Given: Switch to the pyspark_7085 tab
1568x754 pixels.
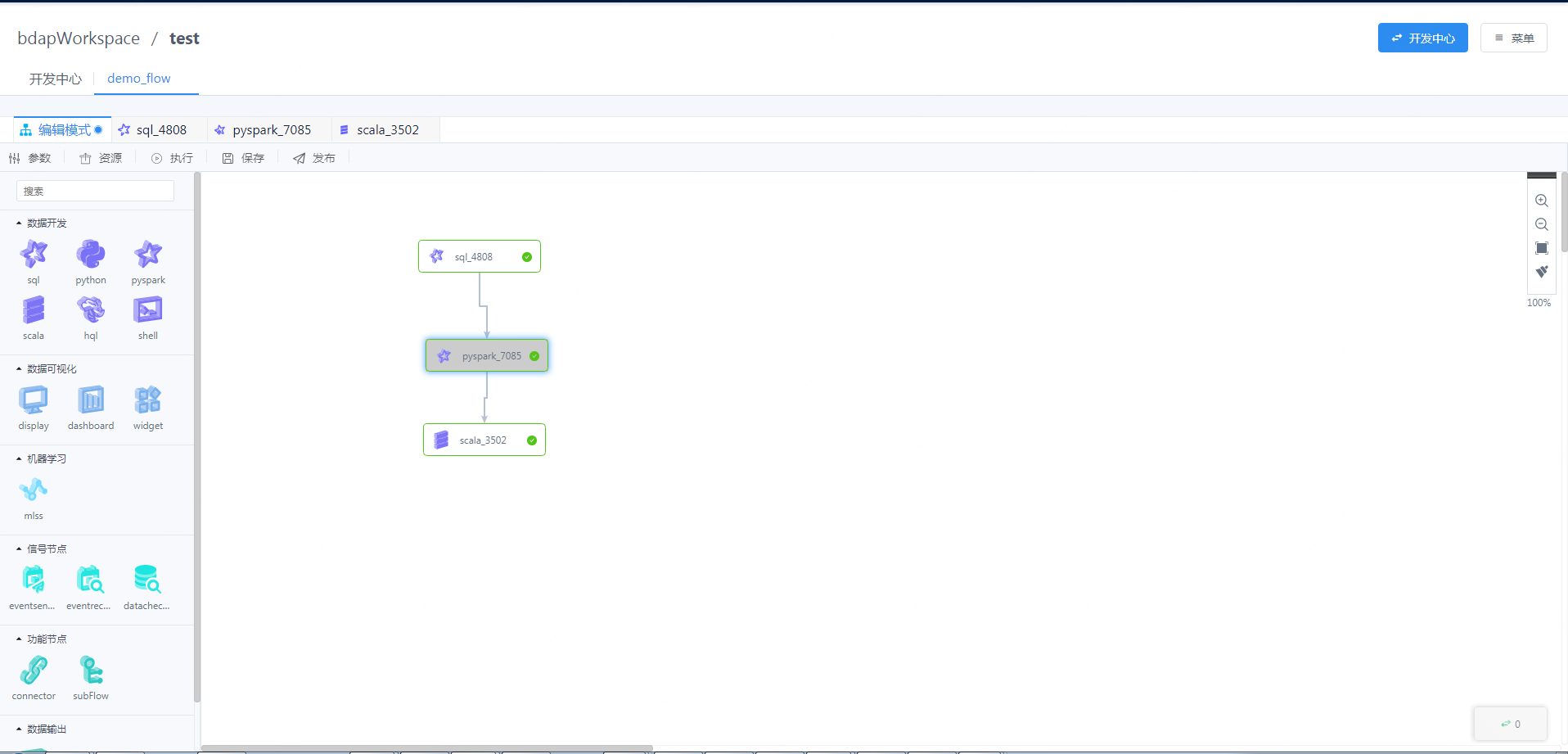Looking at the screenshot, I should click(x=271, y=130).
